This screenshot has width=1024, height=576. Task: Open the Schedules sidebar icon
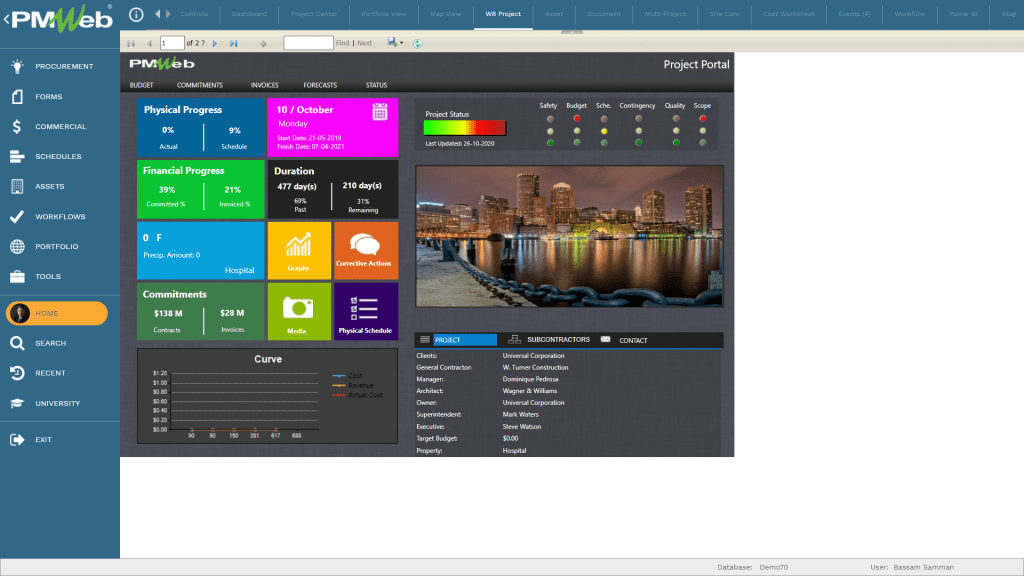pyautogui.click(x=17, y=157)
